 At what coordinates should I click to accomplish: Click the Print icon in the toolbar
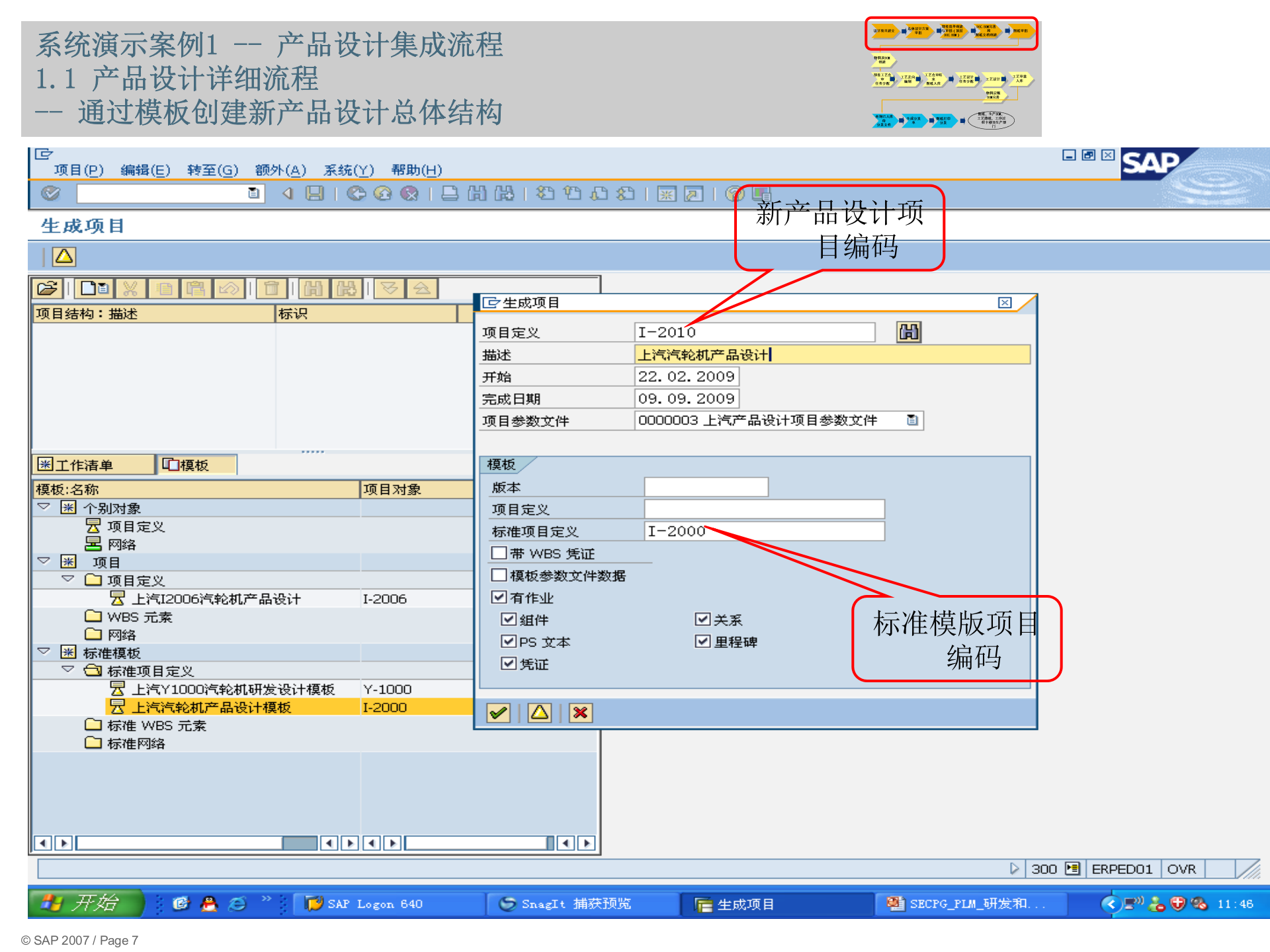[452, 194]
